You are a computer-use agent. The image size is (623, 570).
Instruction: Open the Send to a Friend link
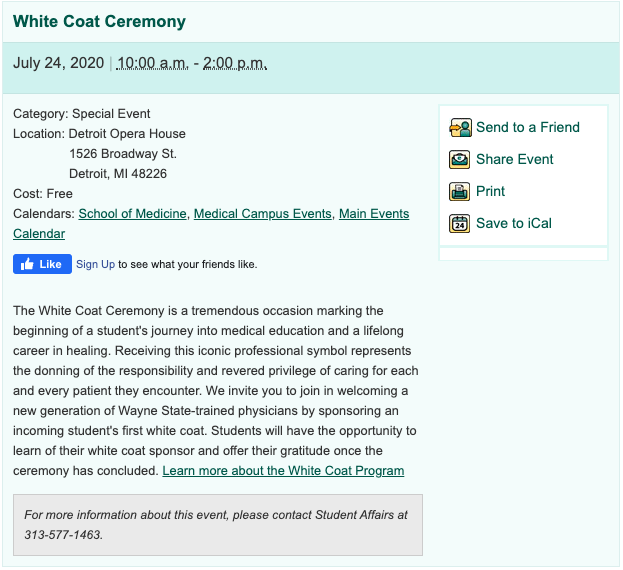click(x=527, y=128)
